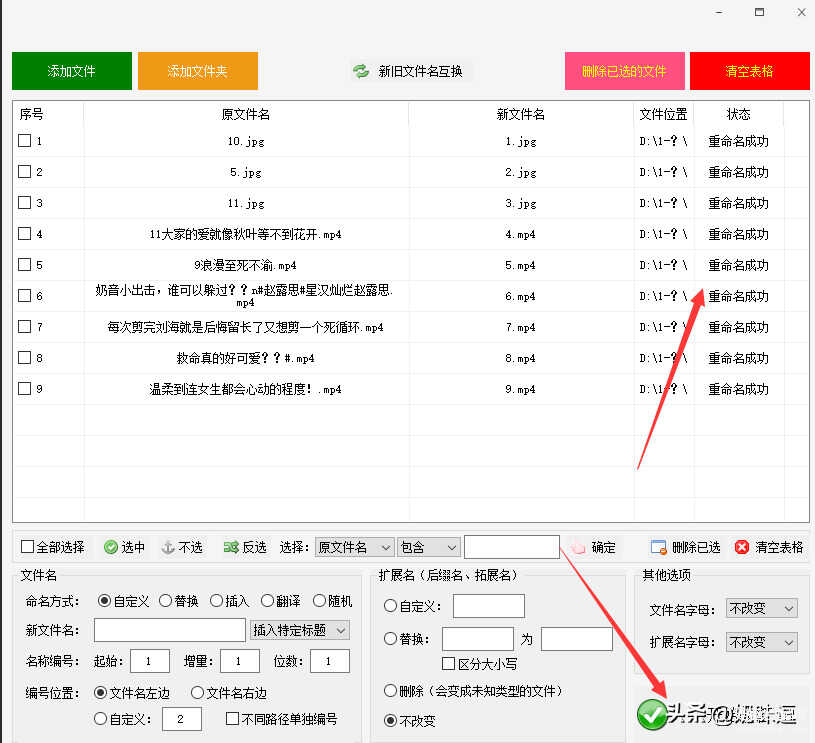This screenshot has height=743, width=815.
Task: Click the 确定 confirm filter icon
Action: coord(577,547)
